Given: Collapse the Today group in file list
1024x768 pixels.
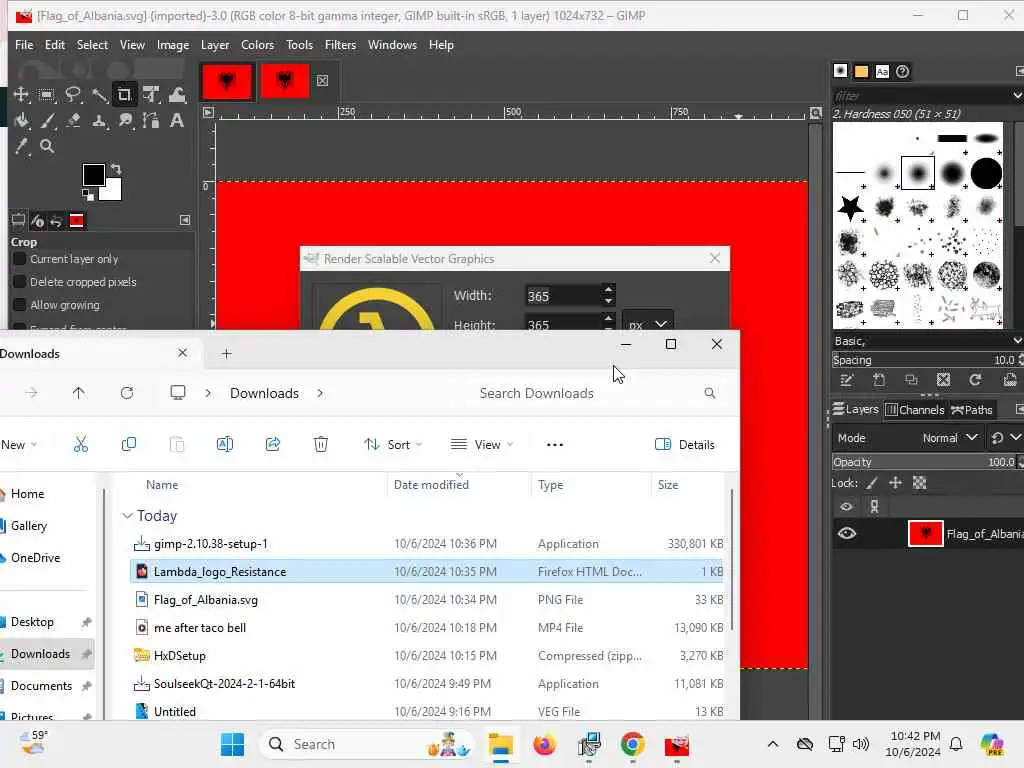Looking at the screenshot, I should coord(127,516).
